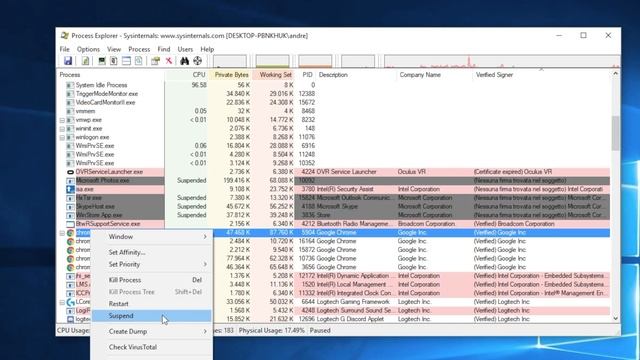Screen dimensions: 640x360
Task: Sort by the CPU column header
Action: click(187, 75)
